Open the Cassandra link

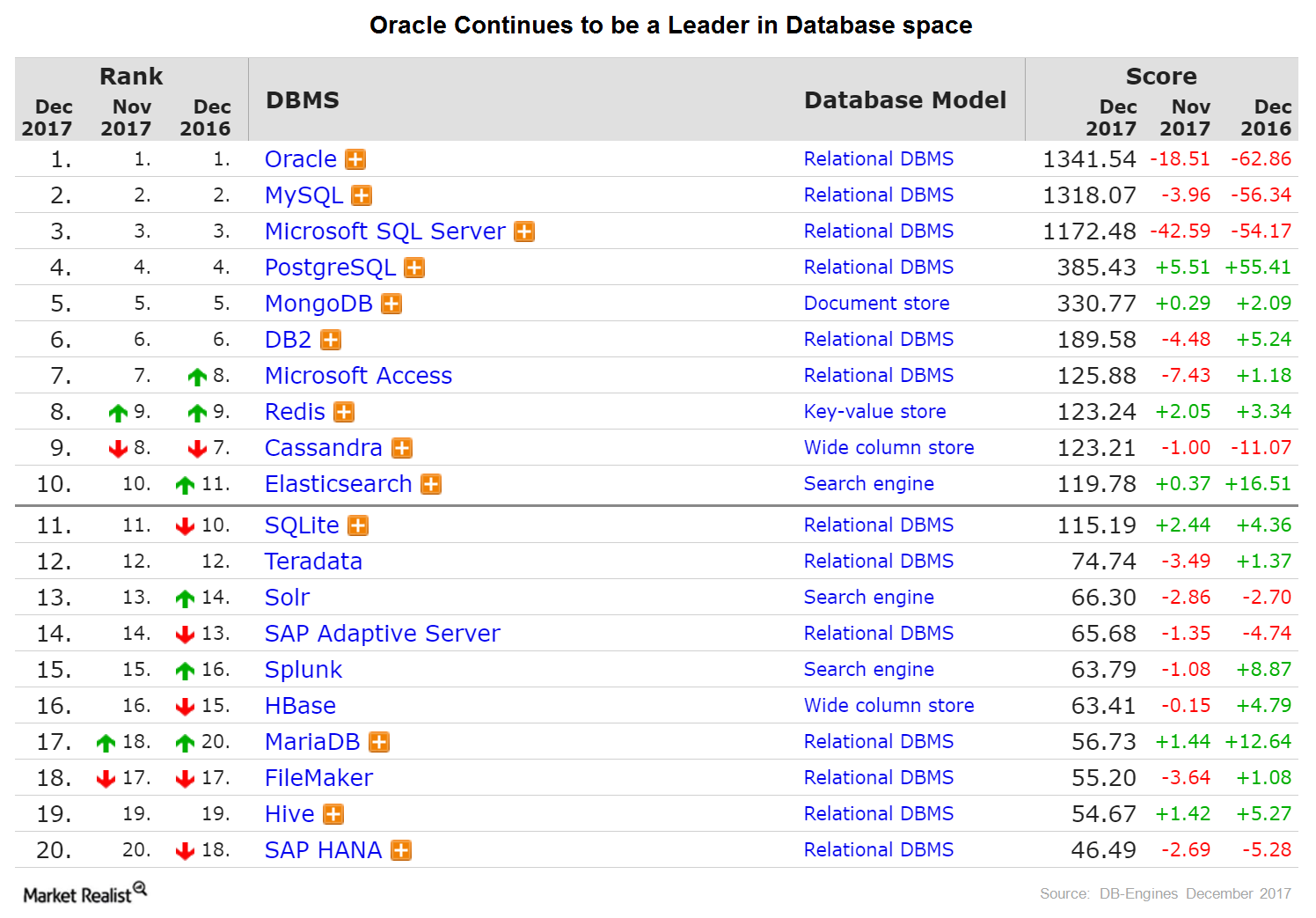point(324,448)
